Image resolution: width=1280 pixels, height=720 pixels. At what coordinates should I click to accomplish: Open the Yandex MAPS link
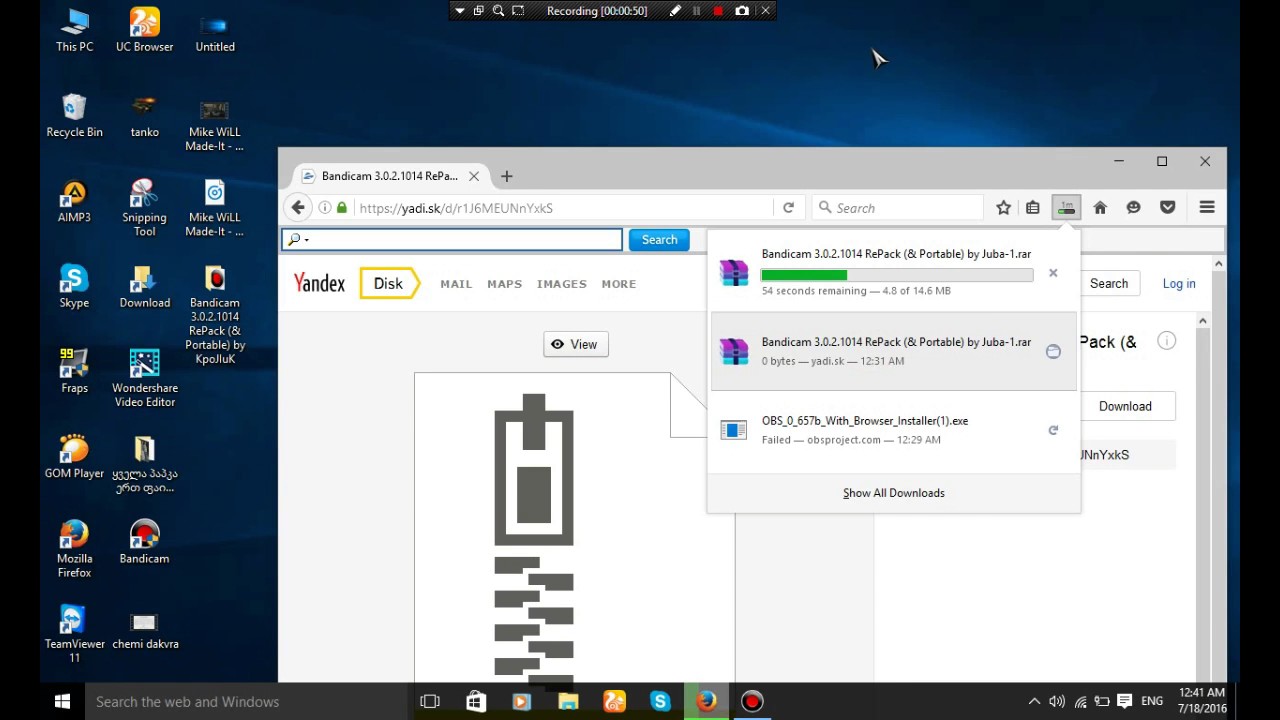[x=504, y=284]
